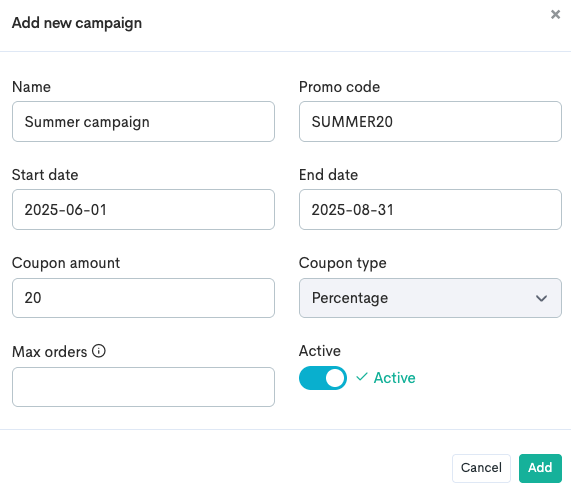Click the green Active status text
This screenshot has width=571, height=491.
click(x=394, y=378)
